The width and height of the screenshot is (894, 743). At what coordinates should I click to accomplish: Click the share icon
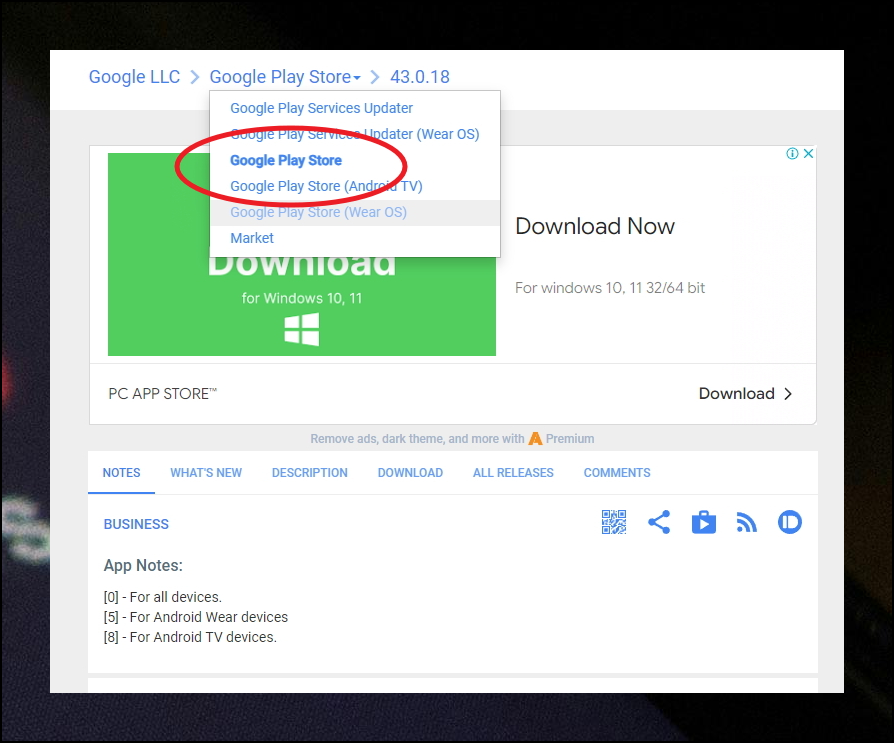[659, 522]
